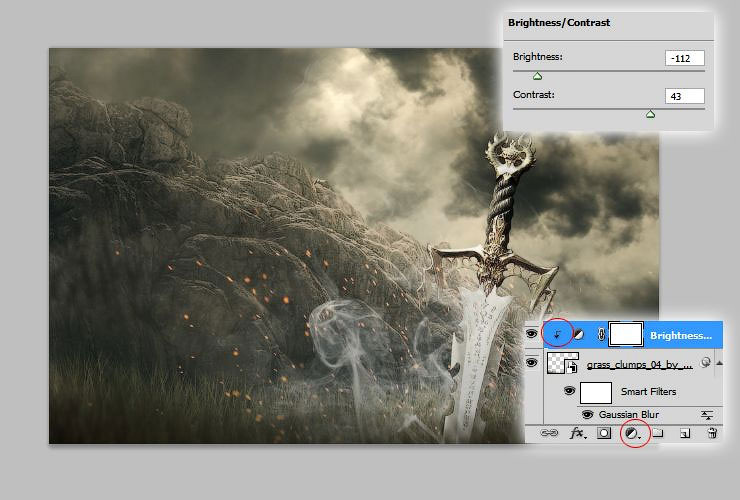Click the Brightness value field showing -112
Screen dimensions: 740x500
(x=685, y=58)
